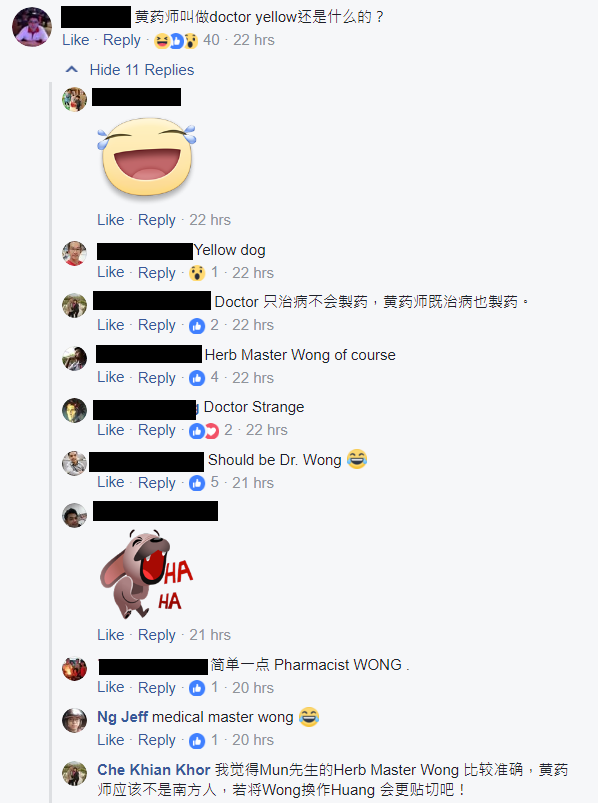Click like icon on Doctor 只治病 reply

coord(197,326)
